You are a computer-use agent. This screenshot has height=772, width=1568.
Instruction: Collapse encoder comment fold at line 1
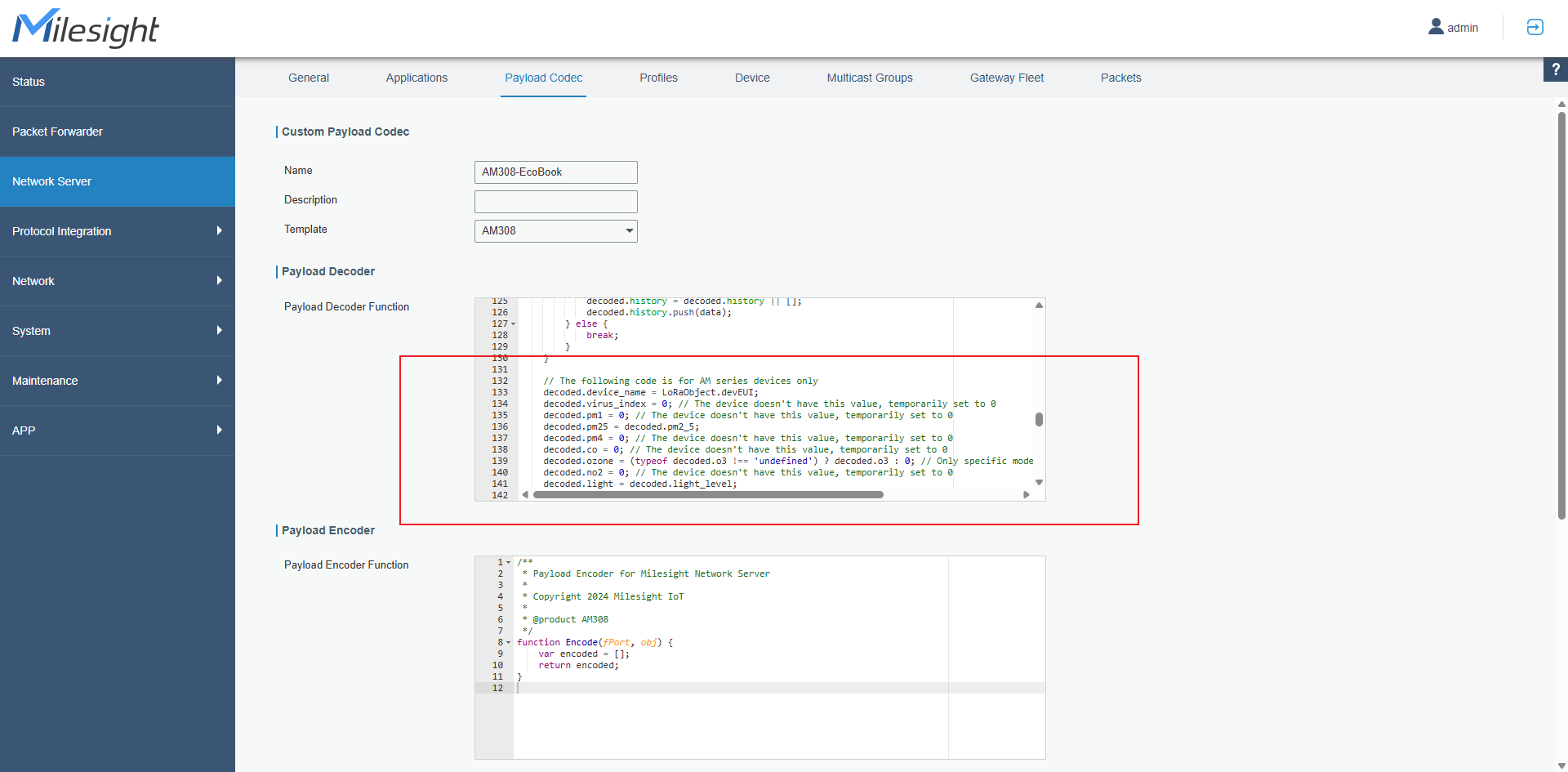(x=508, y=563)
